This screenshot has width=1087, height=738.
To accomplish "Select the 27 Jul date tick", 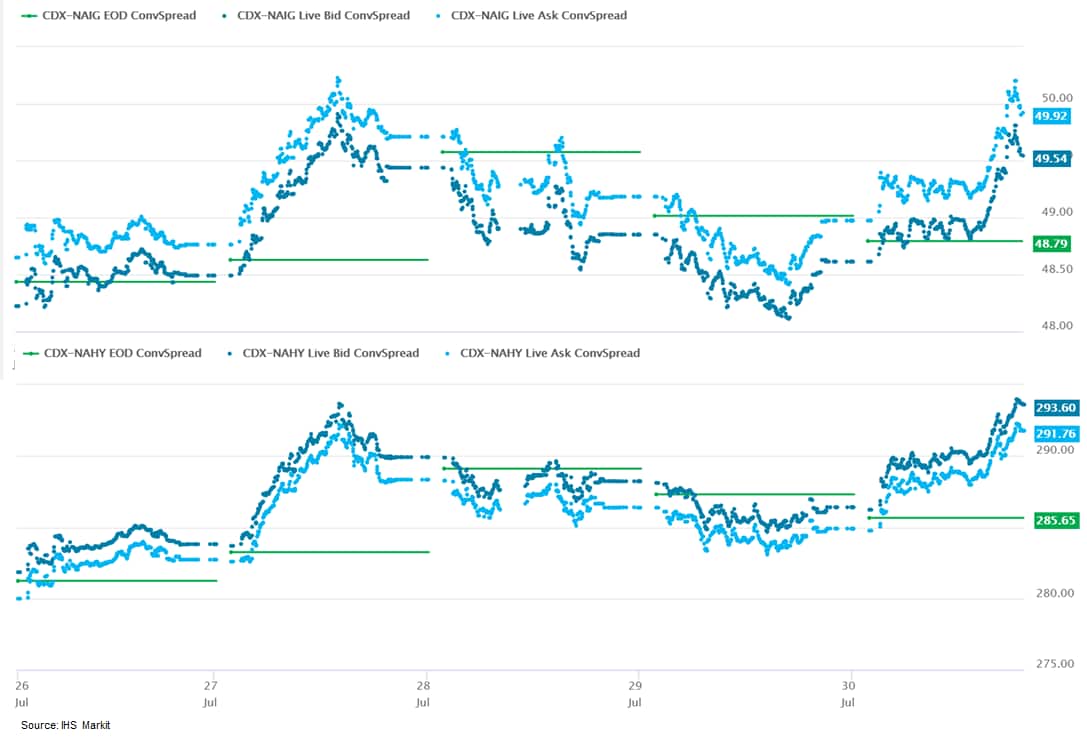I will [211, 693].
